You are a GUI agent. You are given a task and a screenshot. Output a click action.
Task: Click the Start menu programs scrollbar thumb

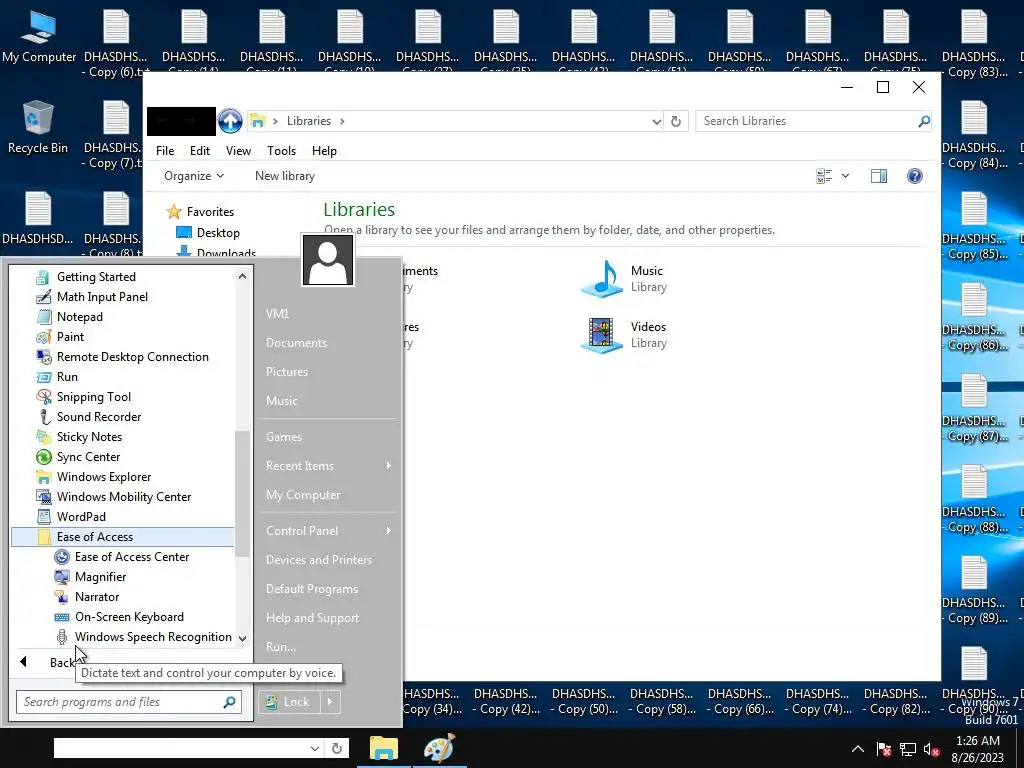242,494
